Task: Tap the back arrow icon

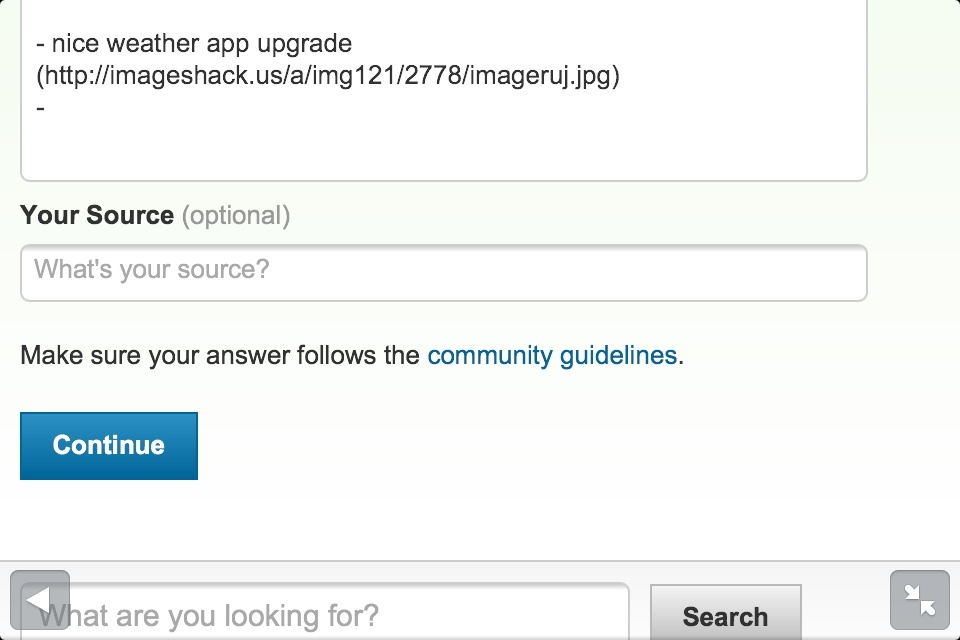Action: (x=40, y=600)
